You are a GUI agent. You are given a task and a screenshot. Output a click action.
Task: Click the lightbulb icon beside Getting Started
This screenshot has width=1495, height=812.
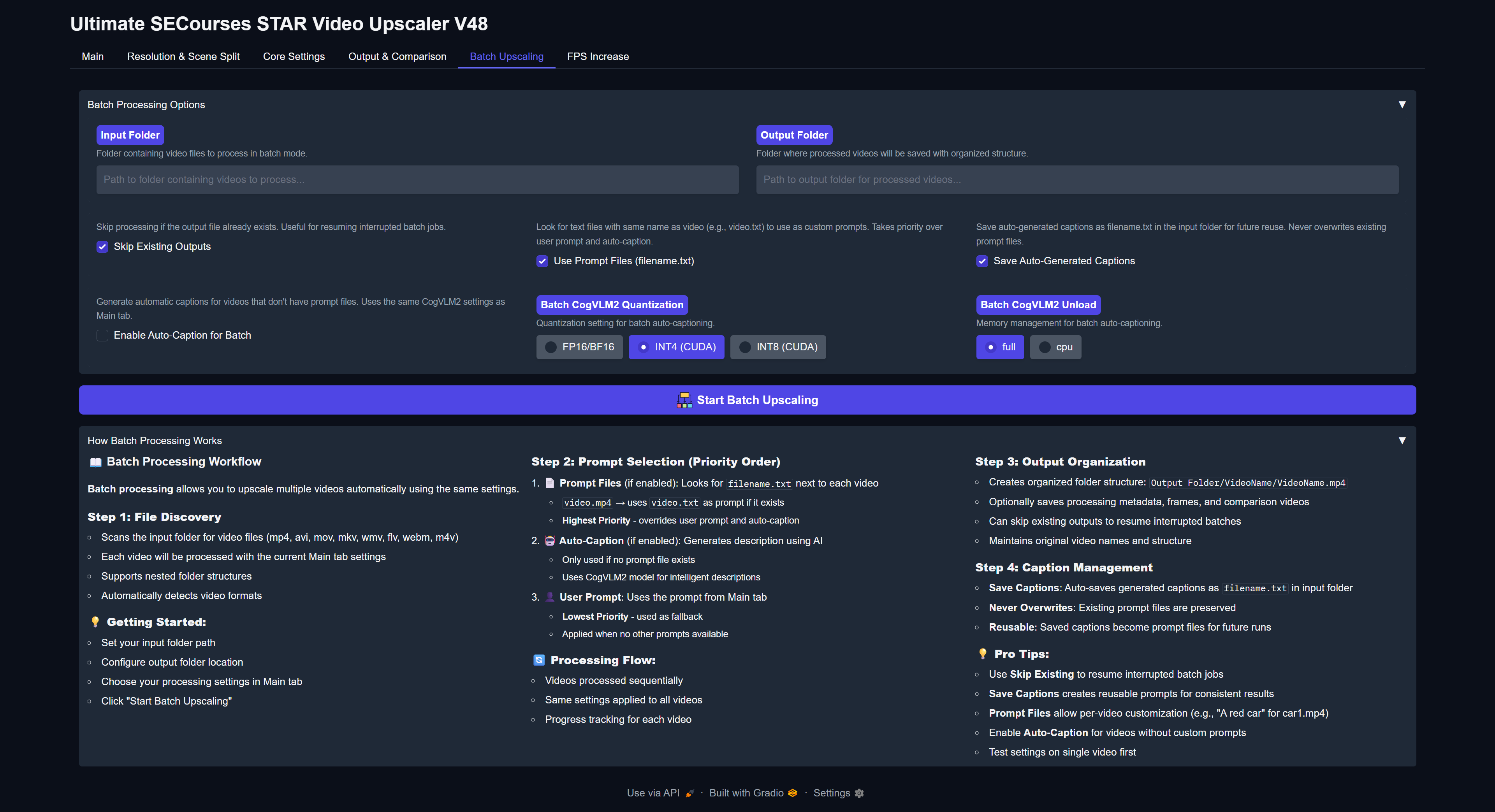95,622
